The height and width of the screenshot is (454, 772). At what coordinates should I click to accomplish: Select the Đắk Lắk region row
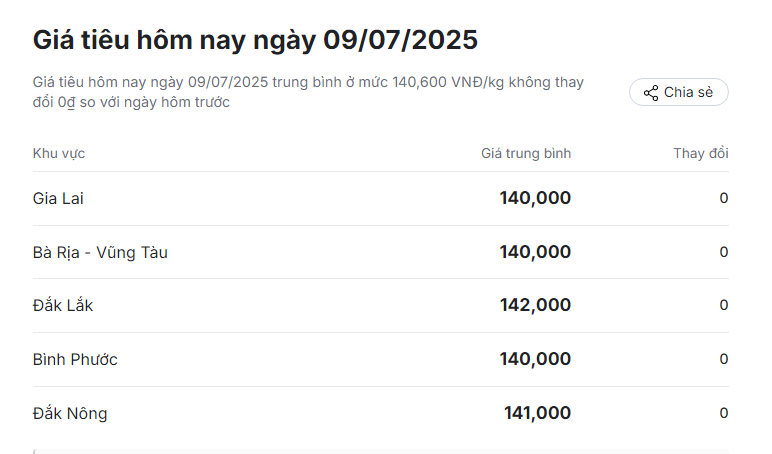pyautogui.click(x=381, y=305)
